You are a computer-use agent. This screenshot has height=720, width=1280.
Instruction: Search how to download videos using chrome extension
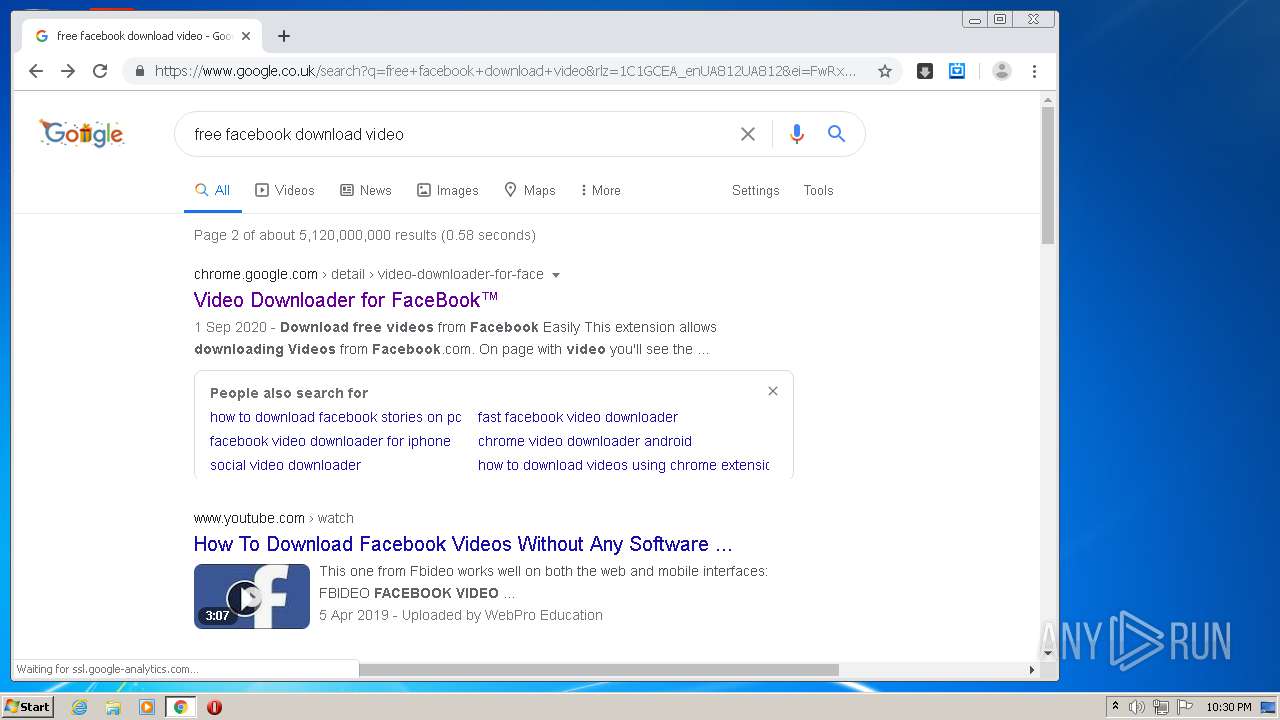point(623,465)
